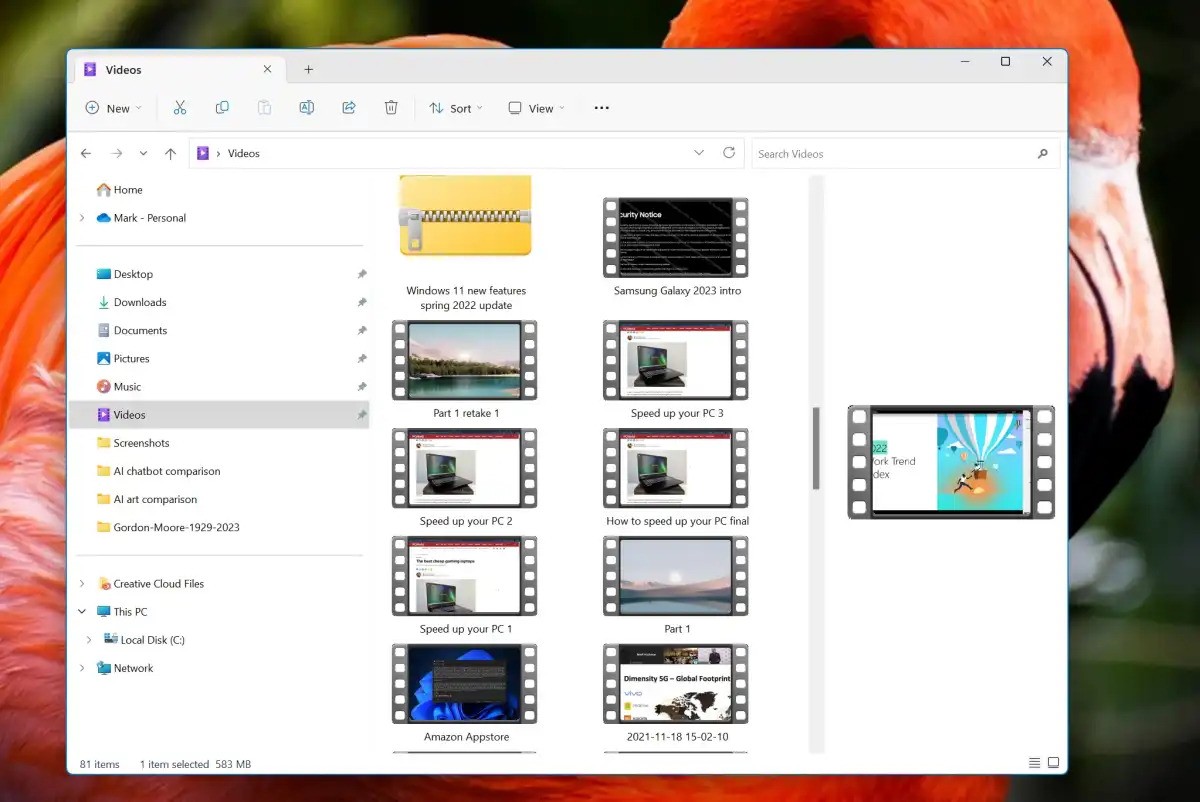The width and height of the screenshot is (1200, 802).
Task: Switch to details view
Action: pyautogui.click(x=1034, y=762)
